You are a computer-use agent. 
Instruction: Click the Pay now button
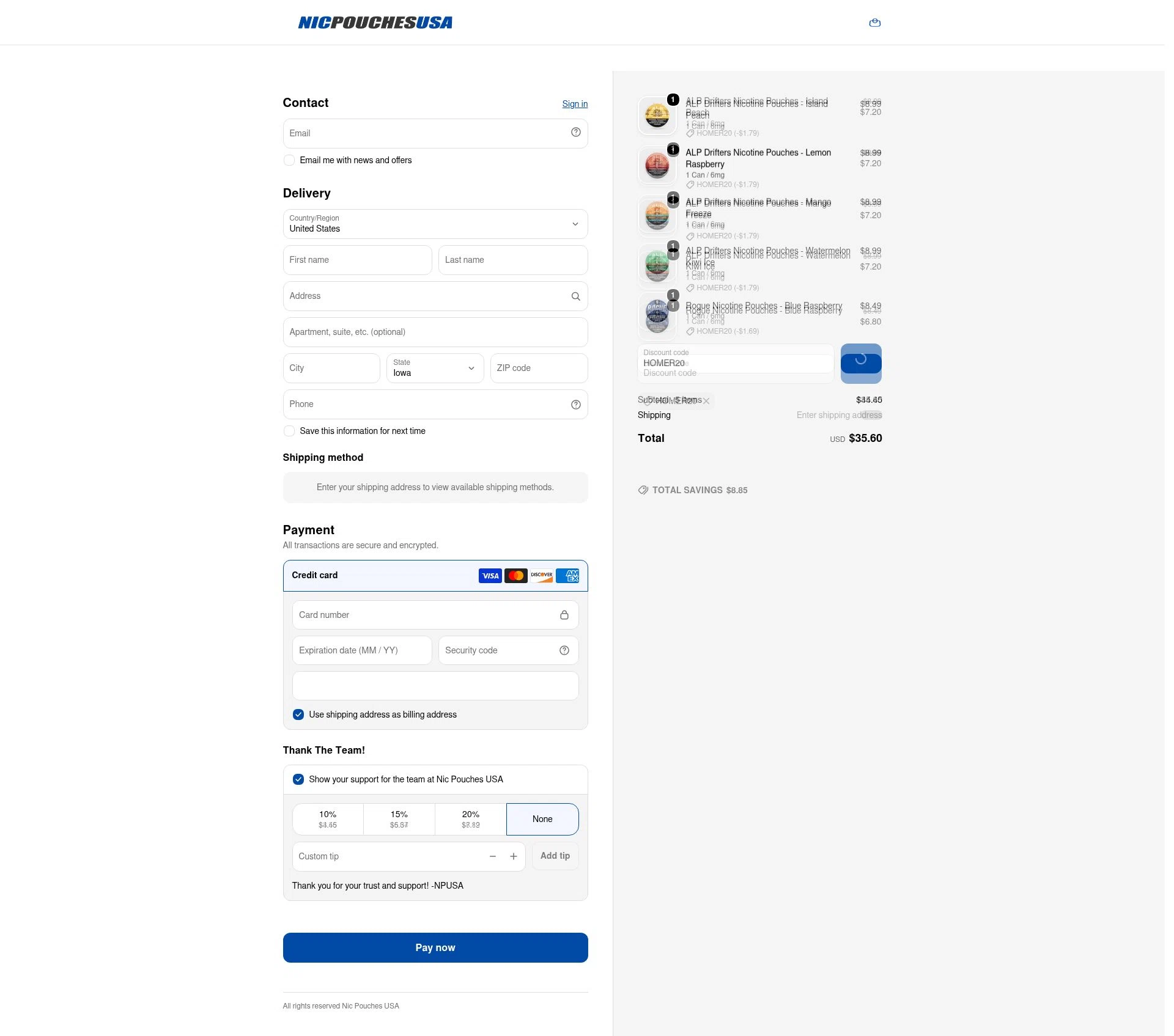(x=435, y=947)
